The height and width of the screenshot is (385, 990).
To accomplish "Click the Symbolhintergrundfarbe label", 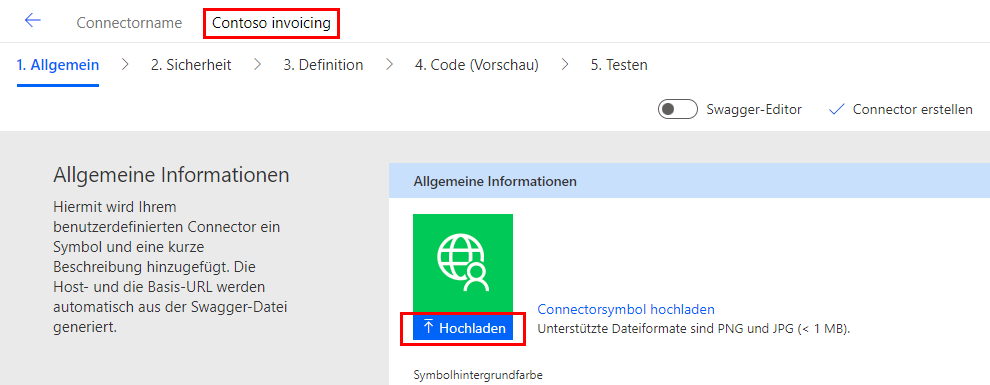I will coord(478,375).
